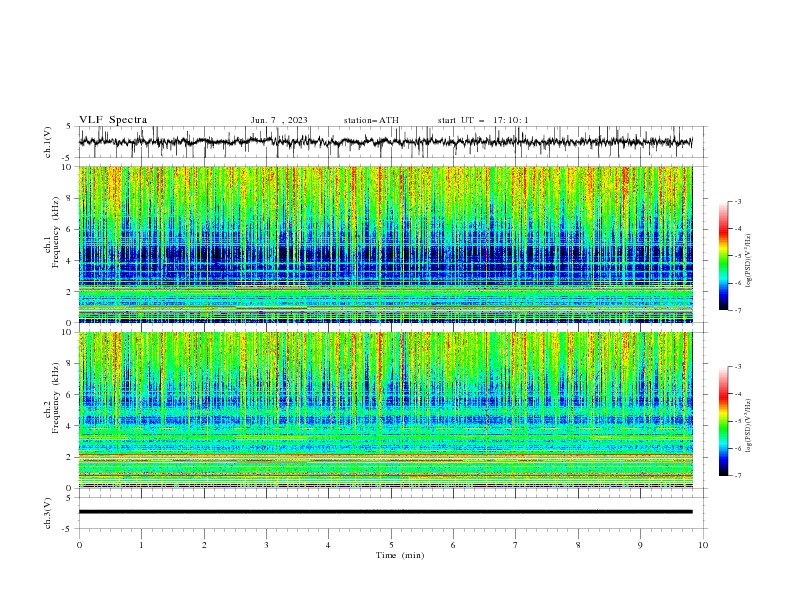The width and height of the screenshot is (792, 612).
Task: Click the ch.2 'log(PSD)(V²/Hz)' color bar label
Action: tap(749, 425)
